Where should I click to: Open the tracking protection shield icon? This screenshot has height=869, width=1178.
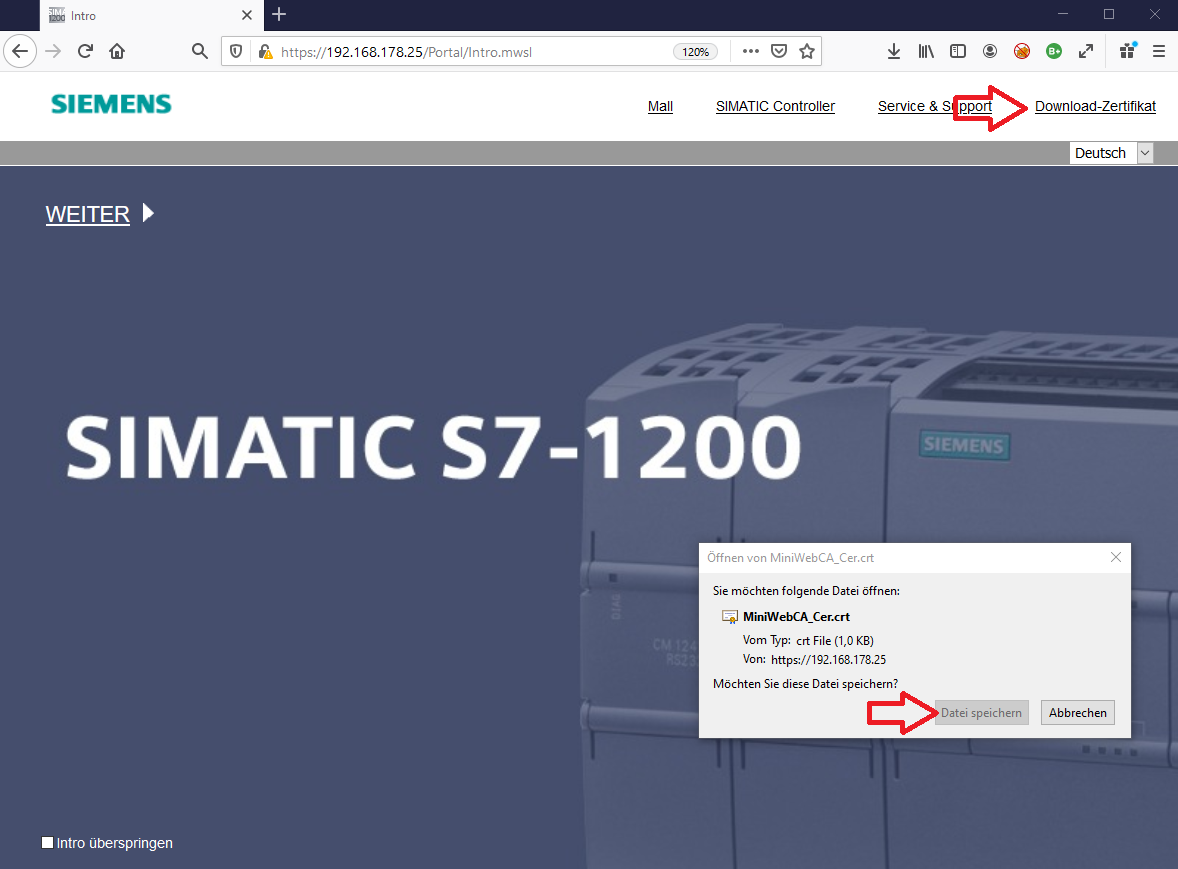point(236,51)
